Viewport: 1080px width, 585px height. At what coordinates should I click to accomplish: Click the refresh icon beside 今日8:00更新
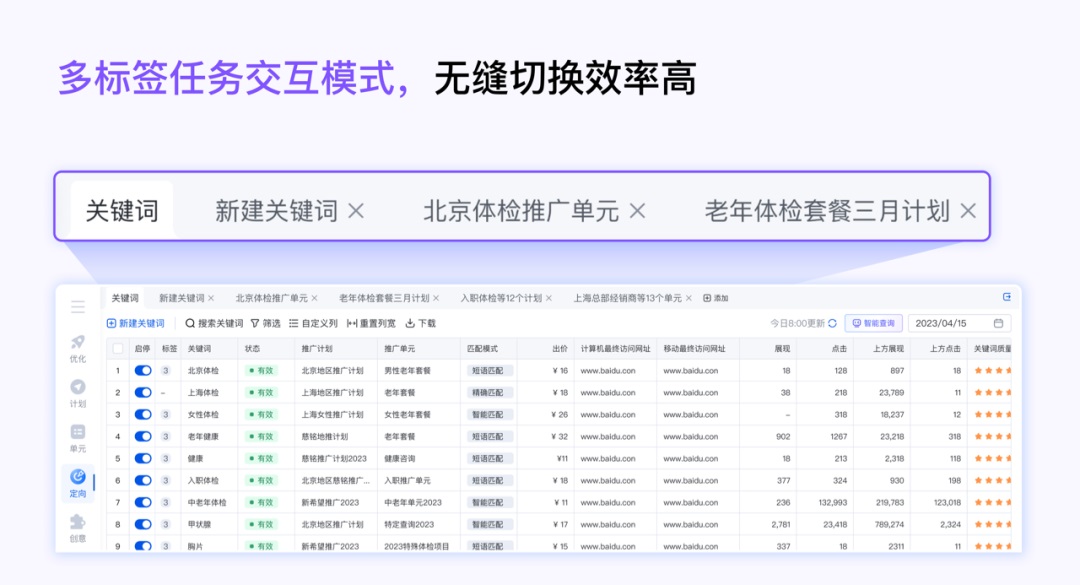tap(832, 324)
